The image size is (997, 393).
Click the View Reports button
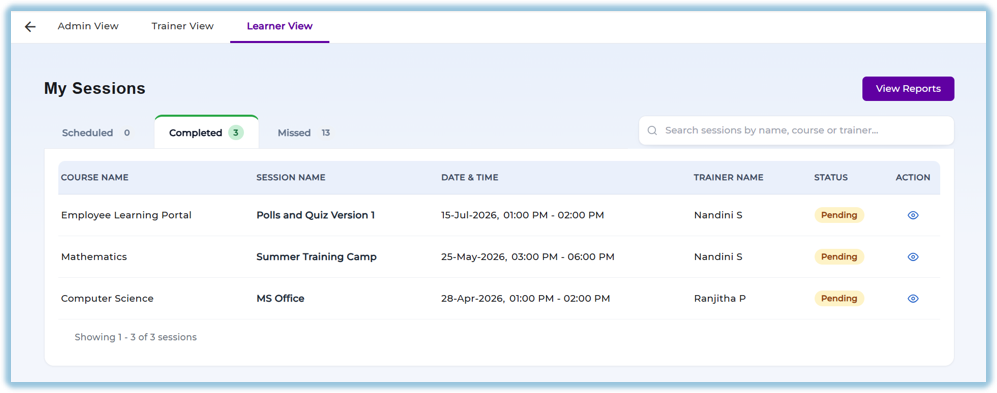[908, 88]
